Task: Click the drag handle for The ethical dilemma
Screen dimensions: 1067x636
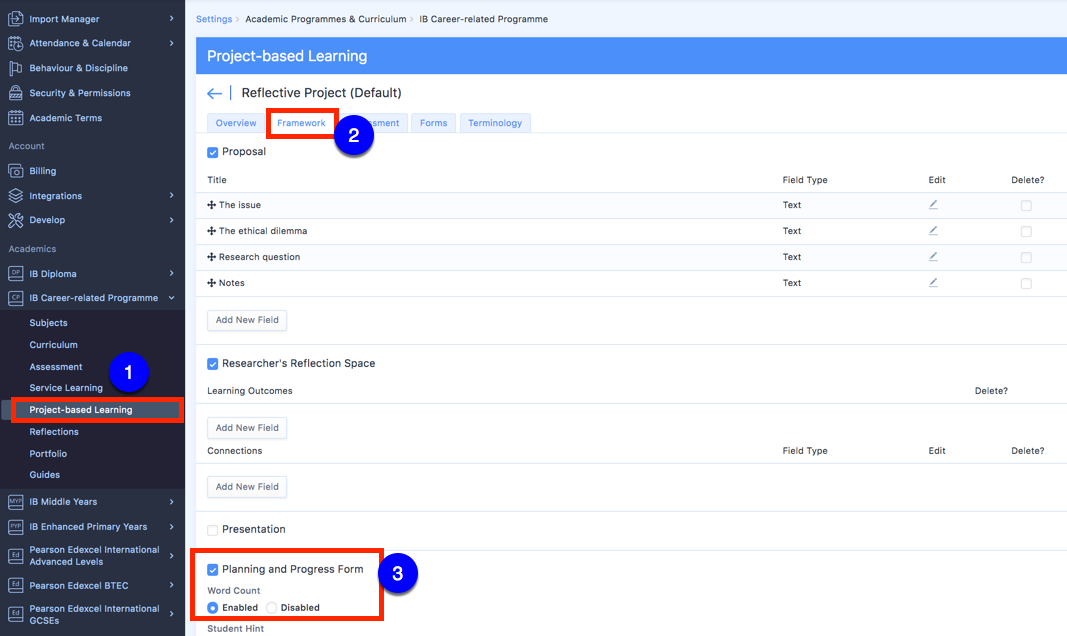Action: click(211, 231)
